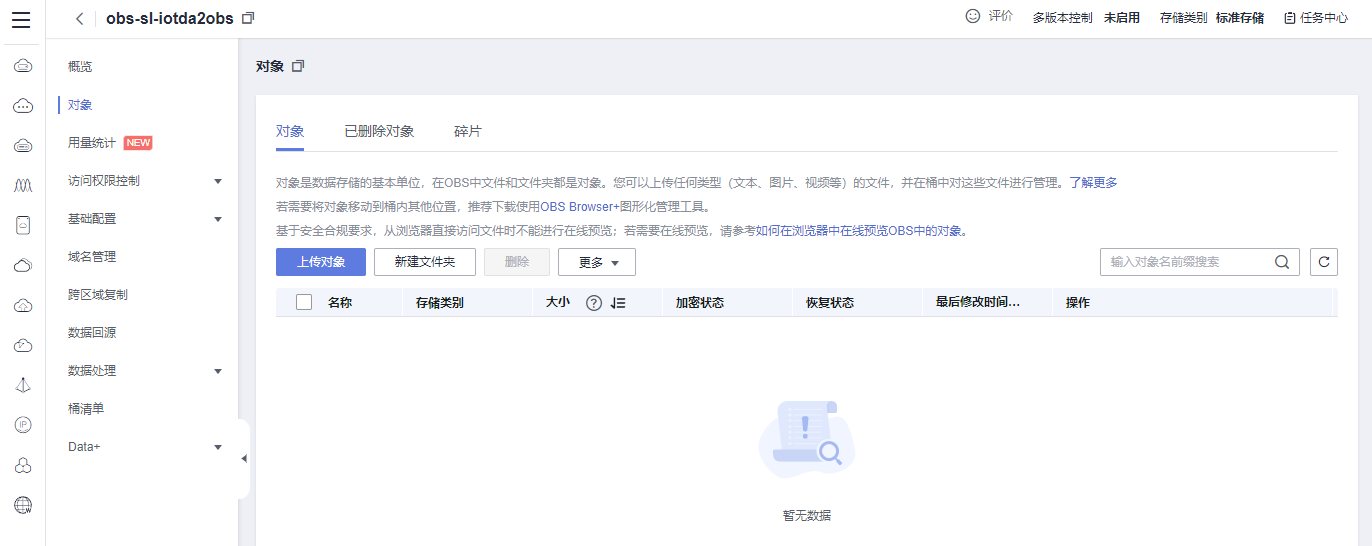Open the hamburger main menu
This screenshot has height=546, width=1372.
[x=21, y=19]
